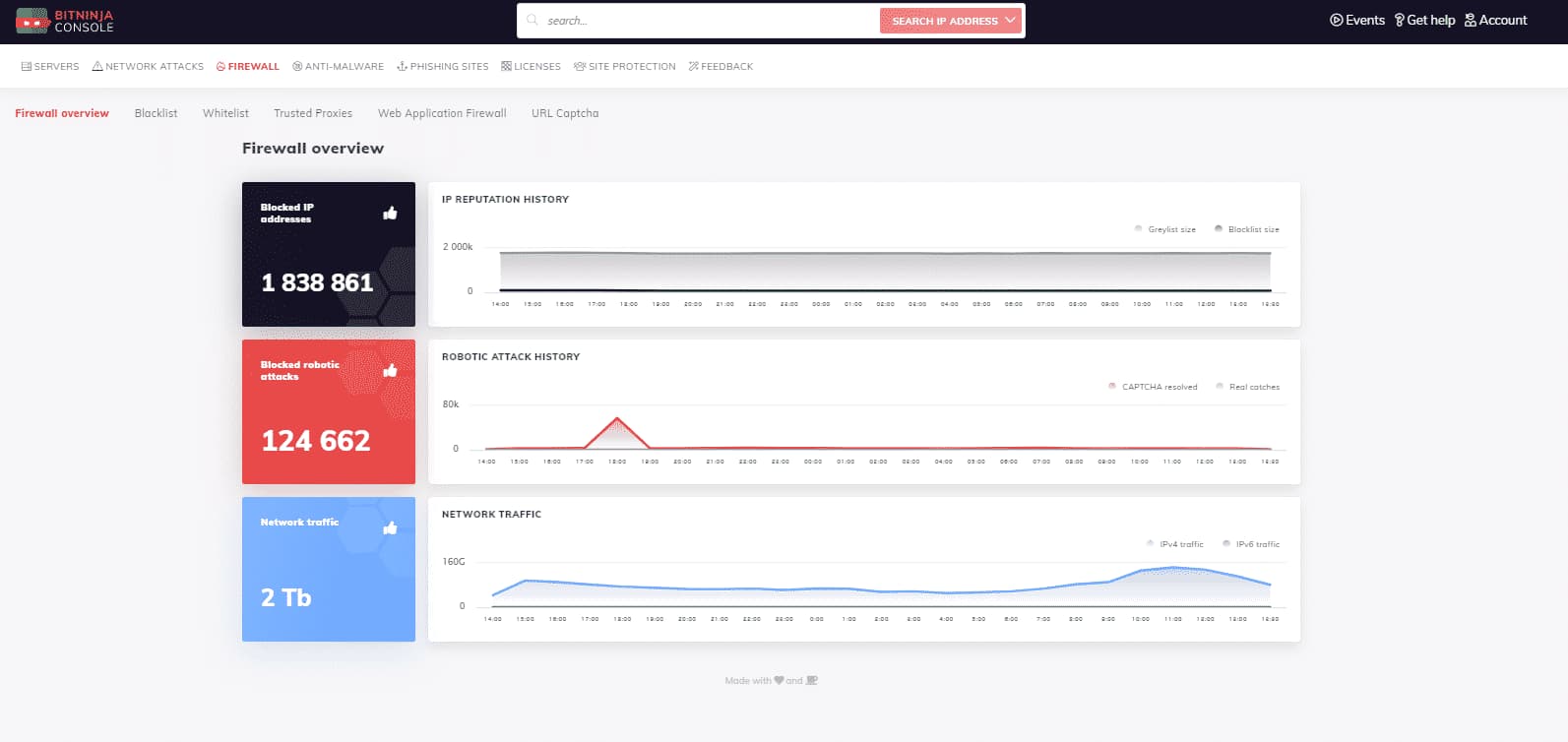This screenshot has height=742, width=1568.
Task: Click thumbs-up icon on Blocked IP addresses card
Action: 390,213
